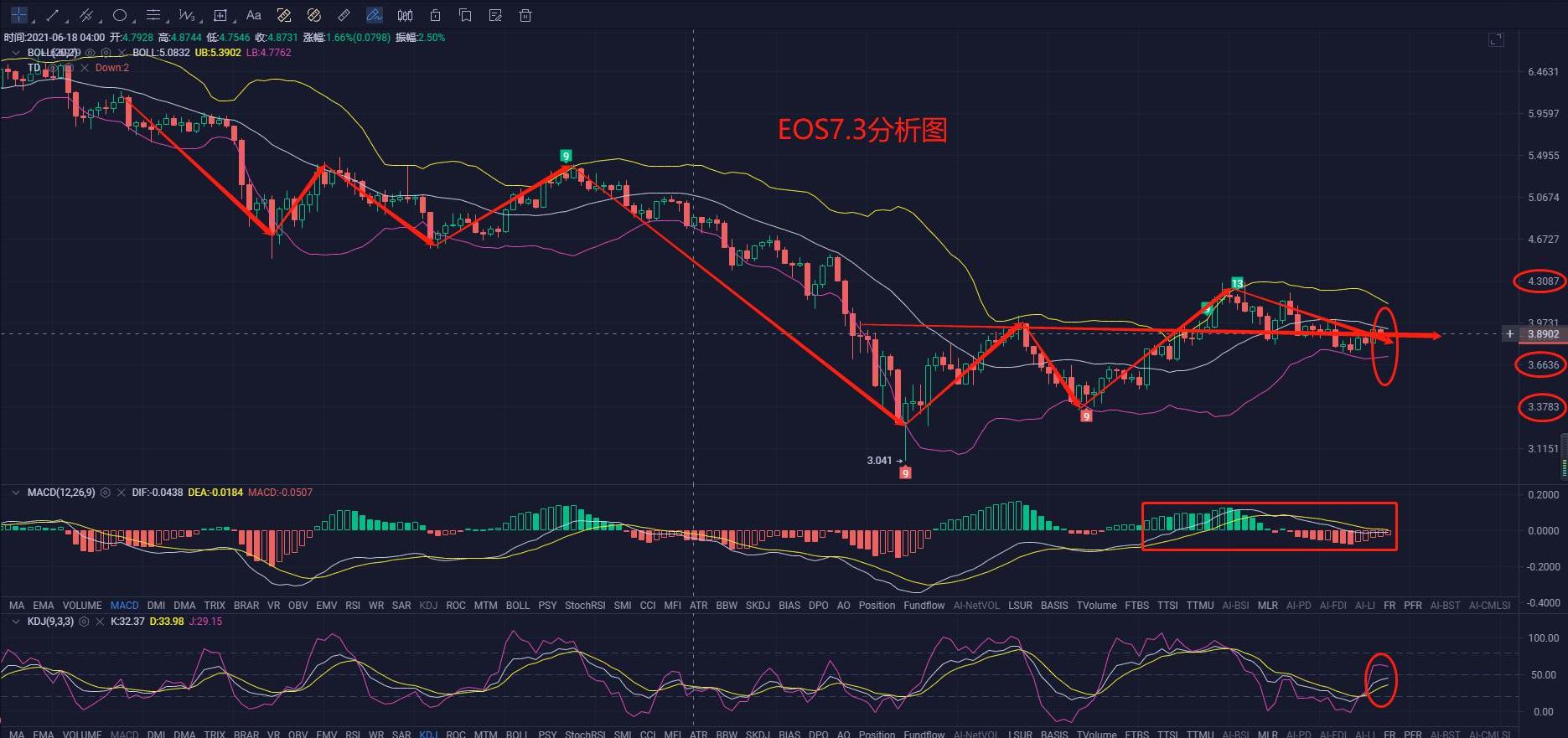The width and height of the screenshot is (1568, 738).
Task: Activate the Aa text annotation tool
Action: (254, 15)
